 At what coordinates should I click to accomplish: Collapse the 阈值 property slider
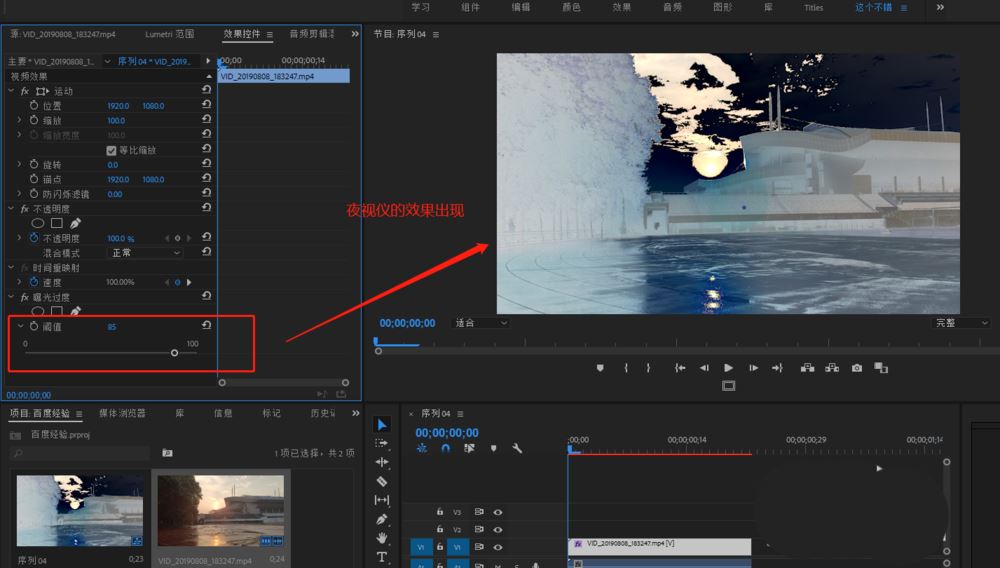click(20, 326)
